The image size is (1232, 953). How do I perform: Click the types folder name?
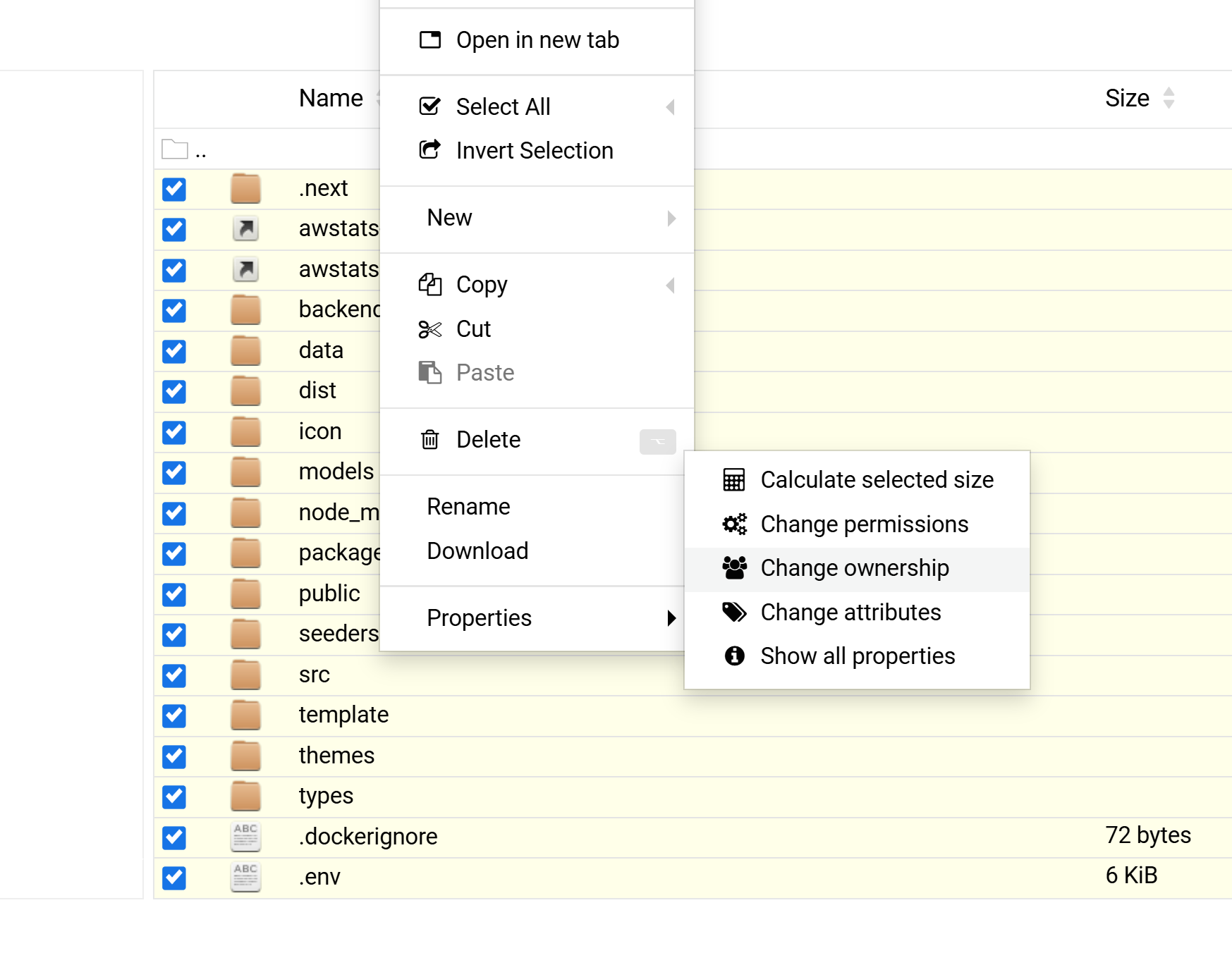click(x=326, y=796)
